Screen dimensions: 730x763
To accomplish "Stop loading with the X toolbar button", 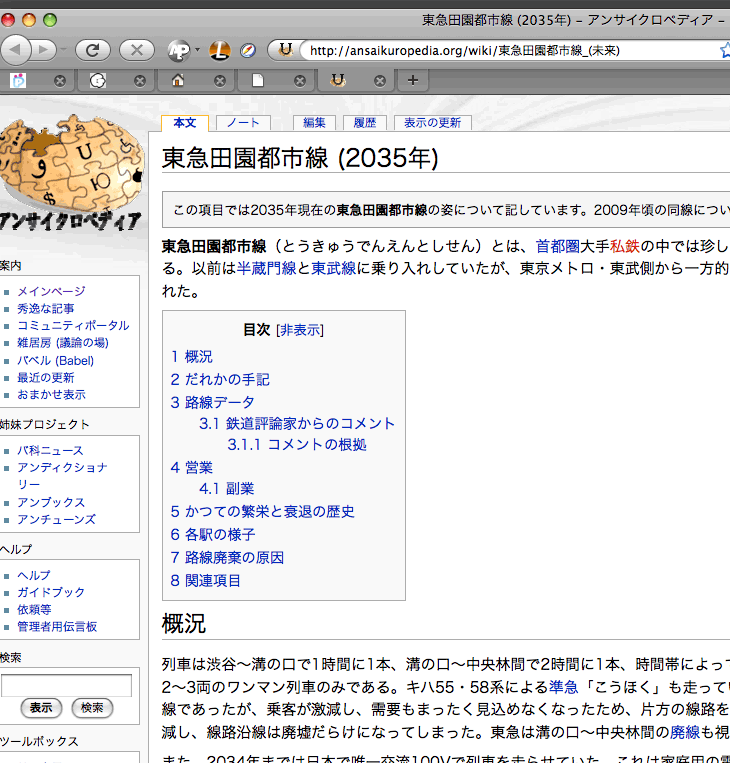I will coord(137,50).
